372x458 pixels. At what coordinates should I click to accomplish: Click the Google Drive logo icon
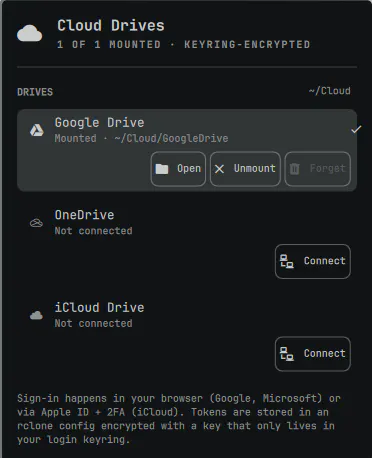(37, 130)
